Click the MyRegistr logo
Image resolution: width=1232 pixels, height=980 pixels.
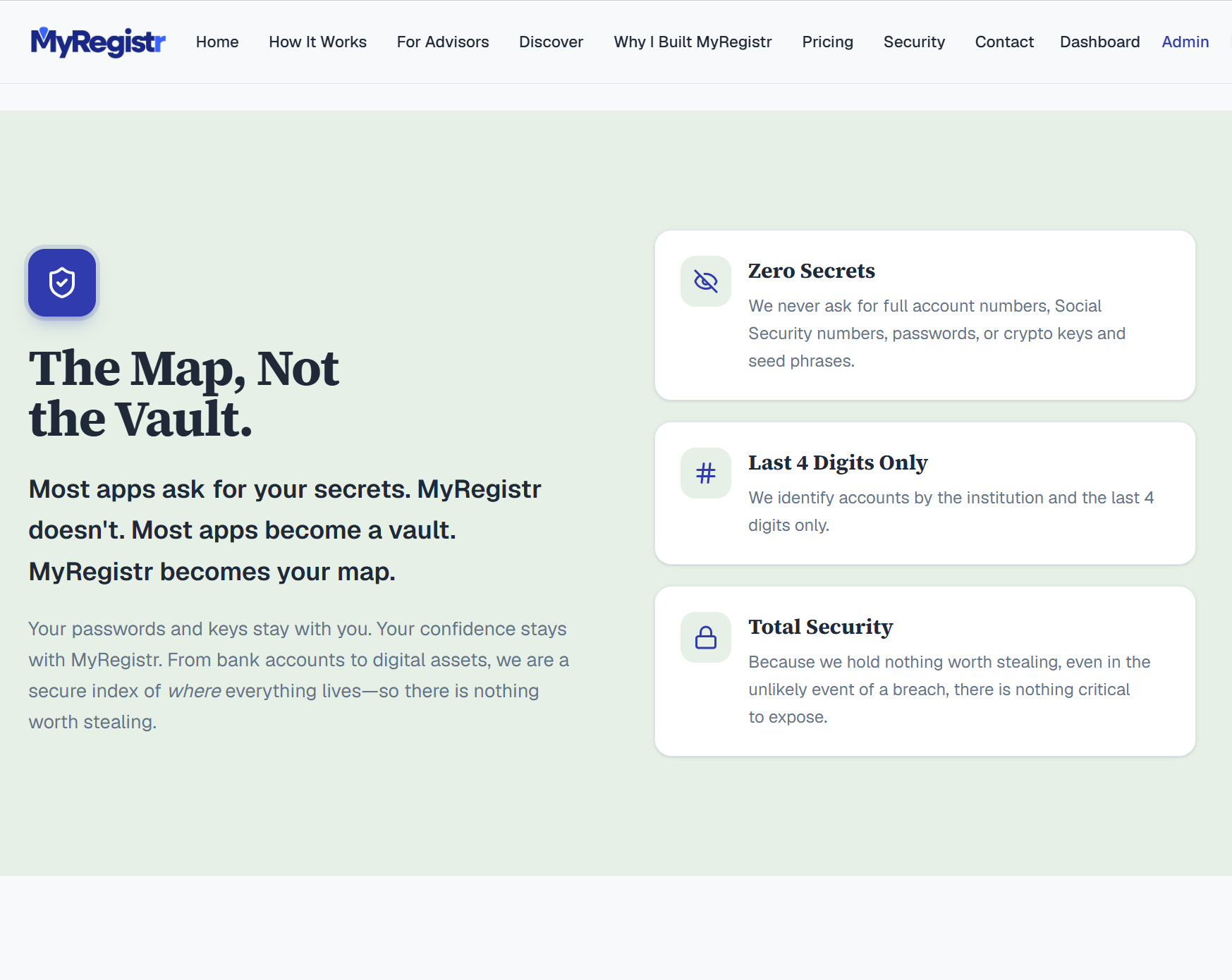coord(98,42)
